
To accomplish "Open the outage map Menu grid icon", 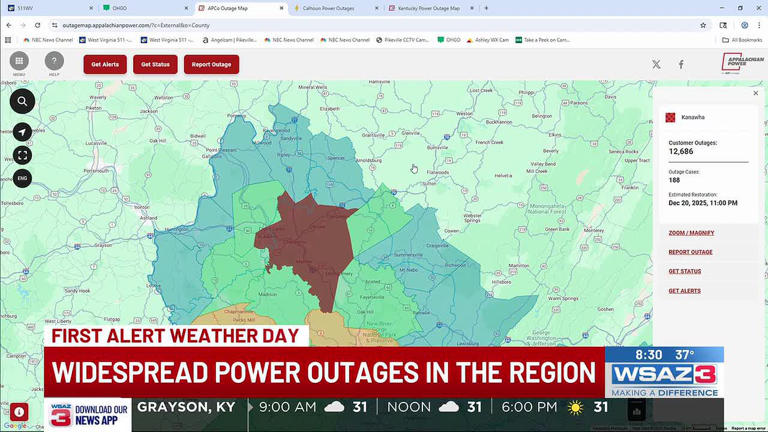I will 19,61.
